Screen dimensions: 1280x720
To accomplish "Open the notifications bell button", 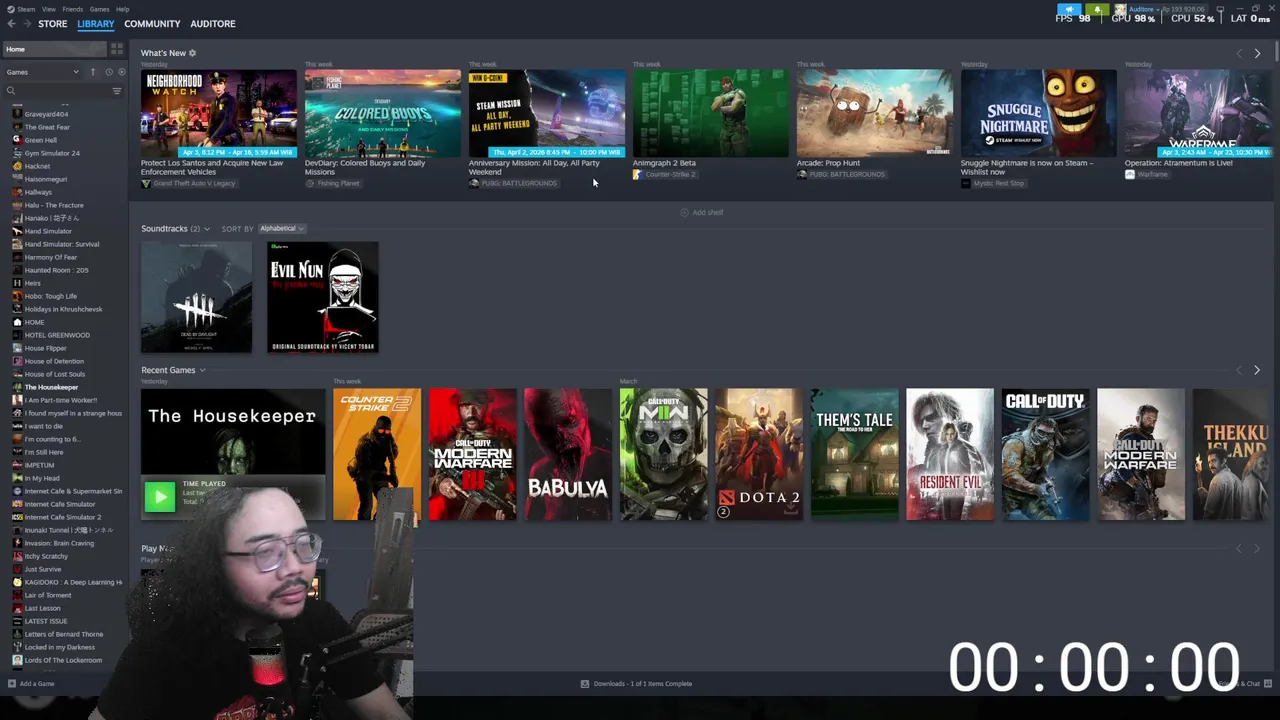I will 1098,9.
